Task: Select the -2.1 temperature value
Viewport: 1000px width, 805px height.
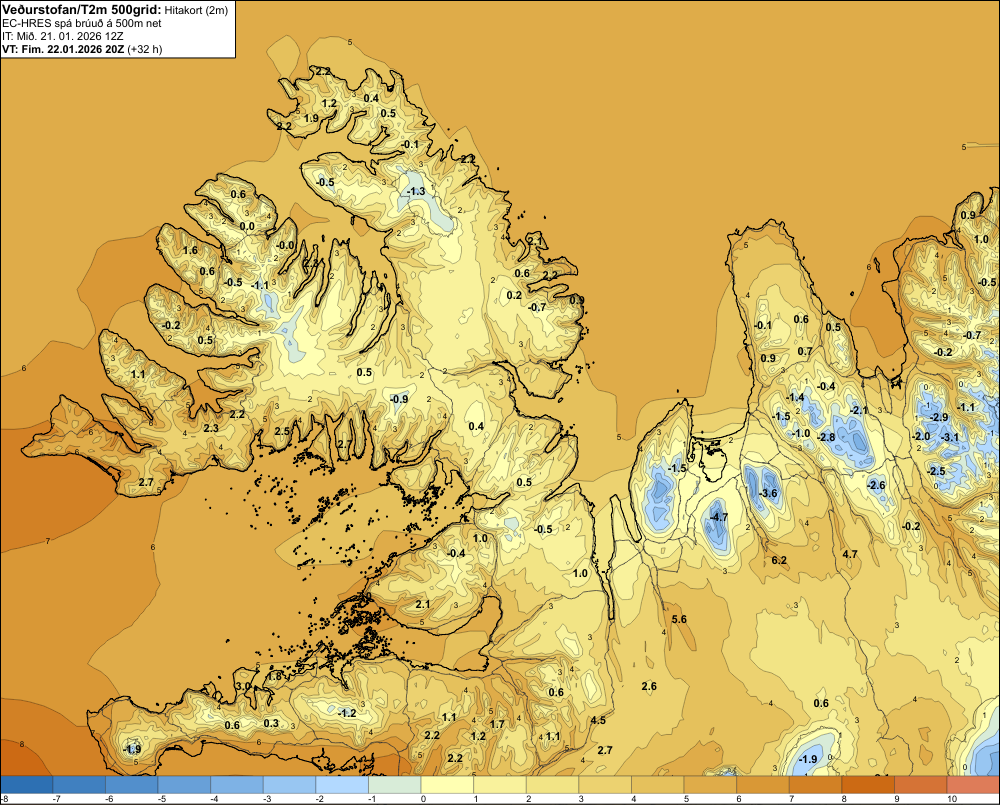Action: point(859,410)
